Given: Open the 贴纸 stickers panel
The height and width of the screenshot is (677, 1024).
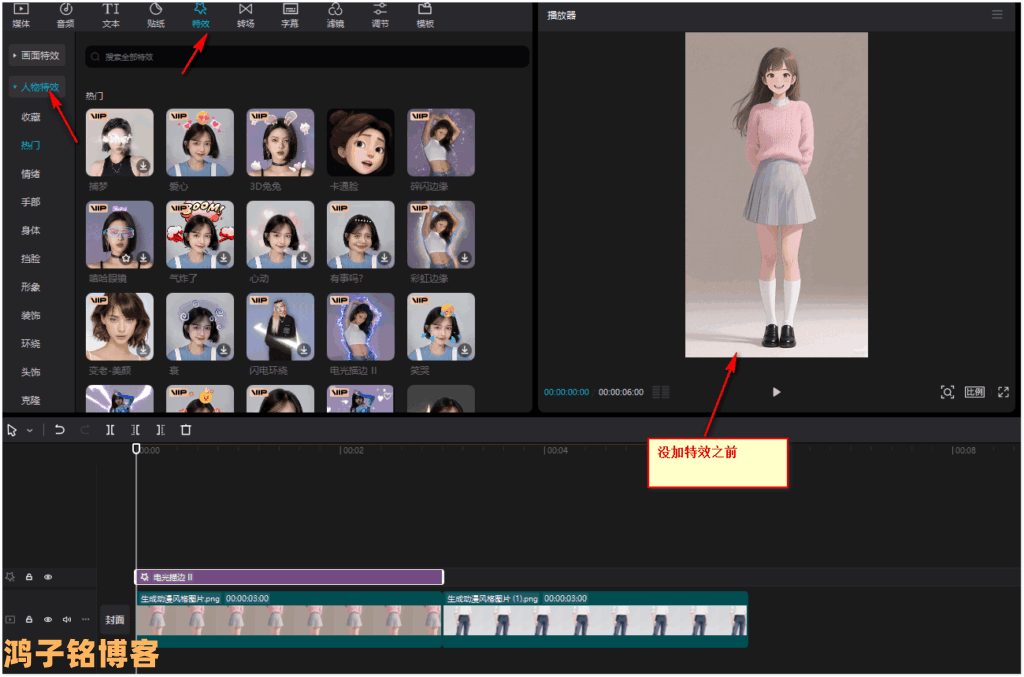Looking at the screenshot, I should (156, 15).
